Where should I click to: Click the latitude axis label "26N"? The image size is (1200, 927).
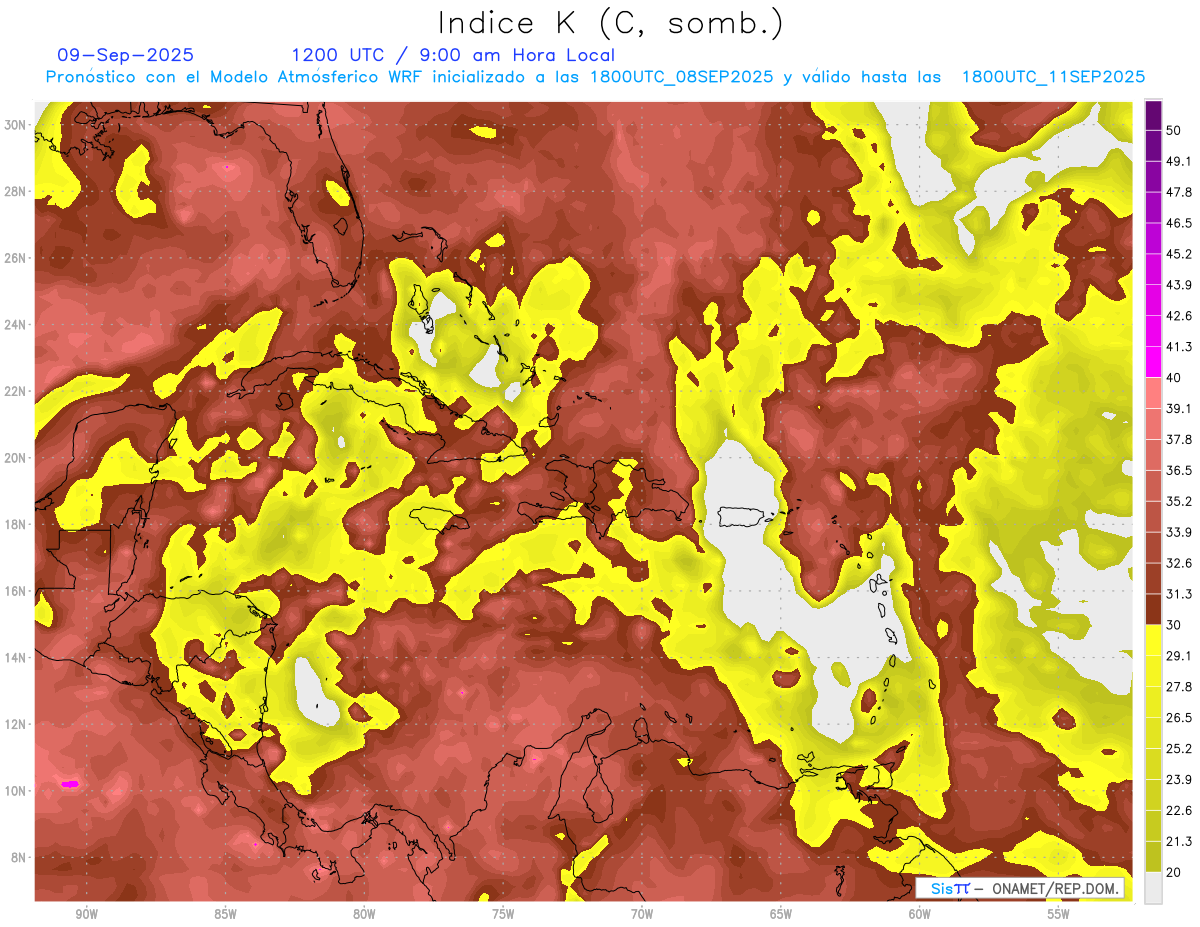pos(15,258)
